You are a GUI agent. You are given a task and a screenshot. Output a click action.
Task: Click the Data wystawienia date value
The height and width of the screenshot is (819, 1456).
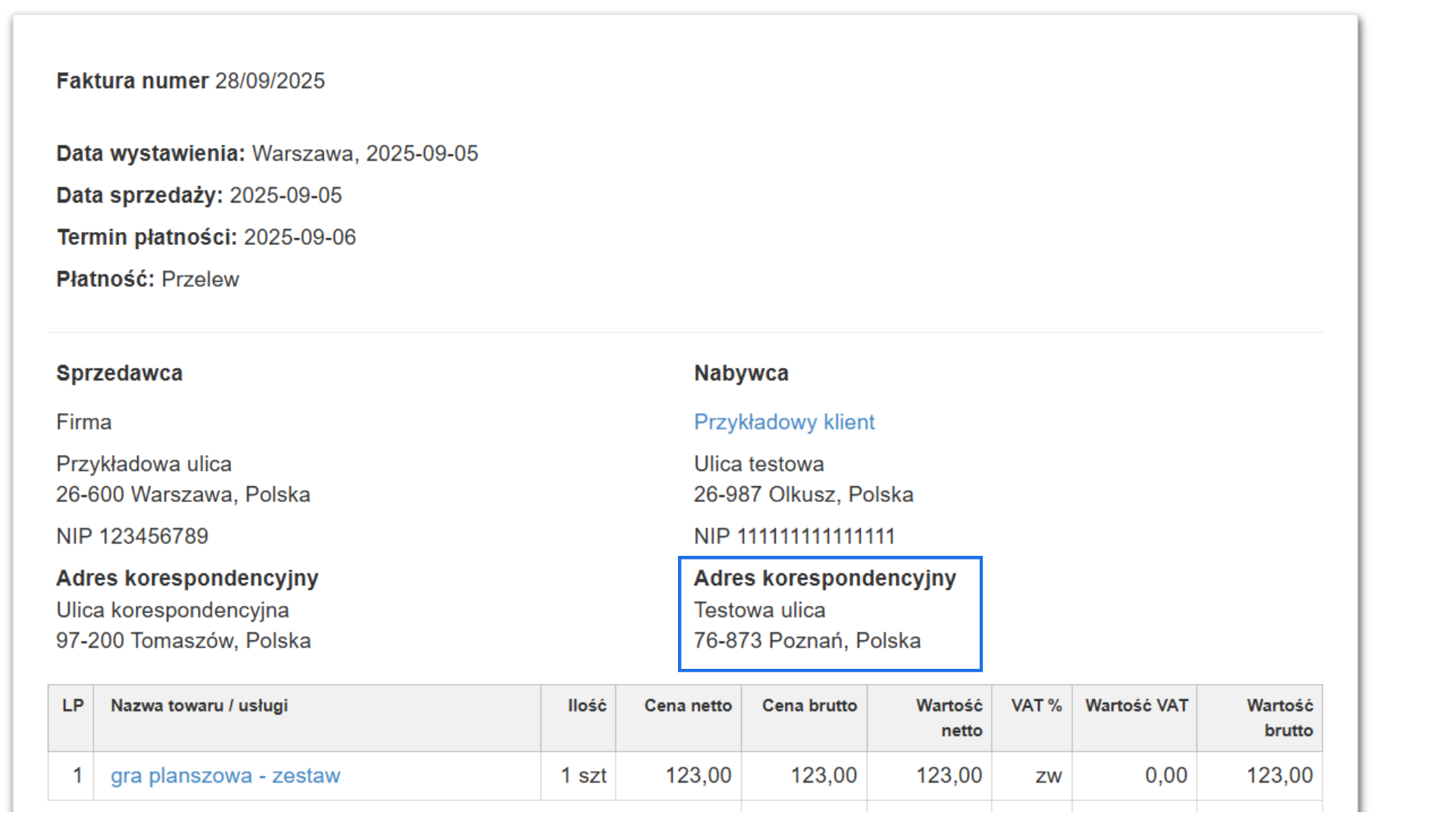pos(365,153)
